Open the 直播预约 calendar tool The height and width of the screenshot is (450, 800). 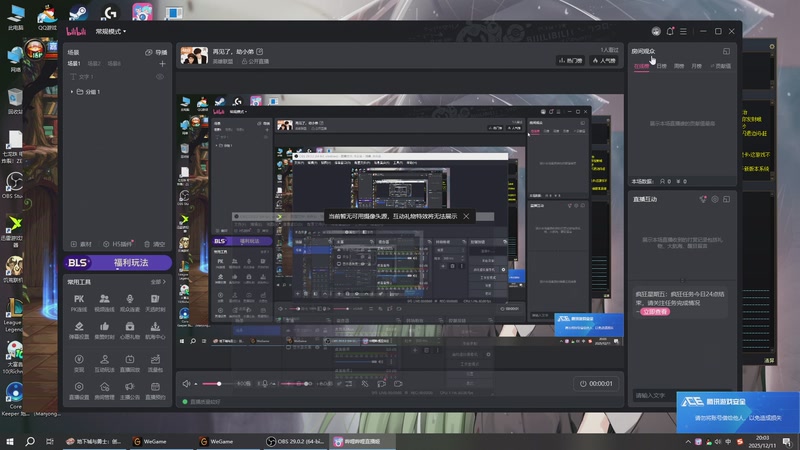(155, 390)
